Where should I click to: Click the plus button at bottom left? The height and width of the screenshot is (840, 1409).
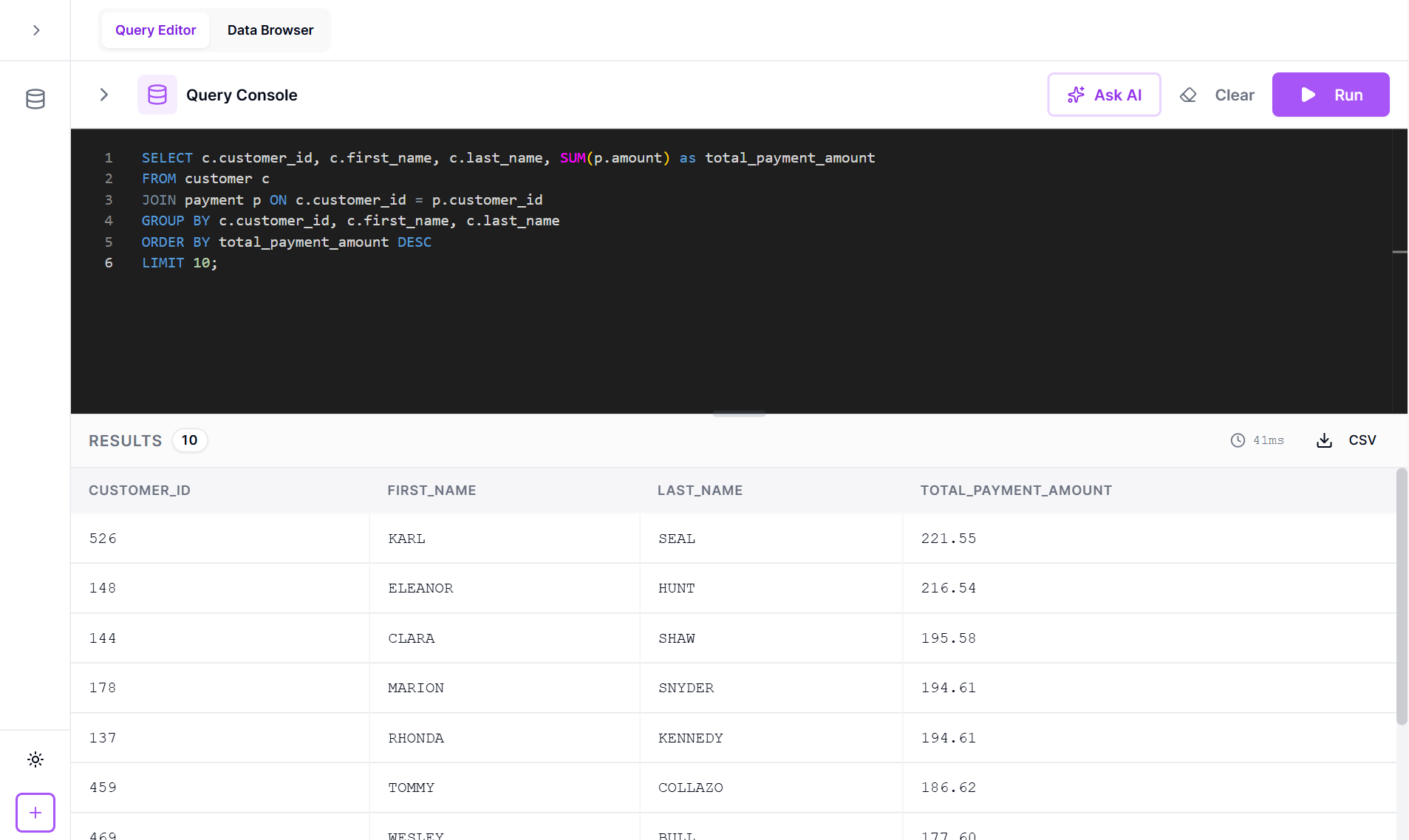tap(35, 812)
